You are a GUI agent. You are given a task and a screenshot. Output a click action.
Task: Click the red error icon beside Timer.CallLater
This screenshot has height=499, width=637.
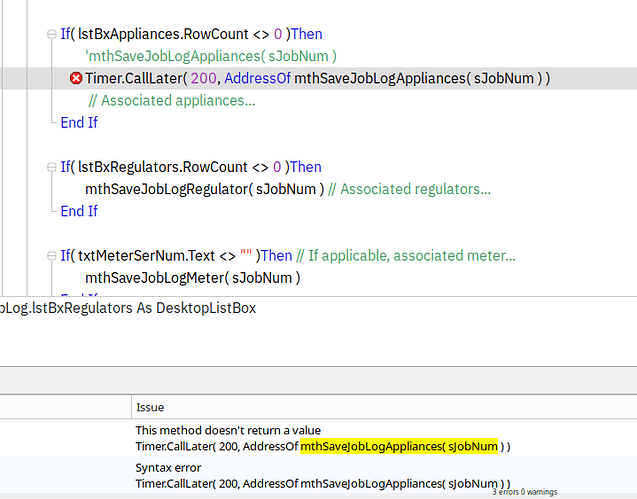tap(76, 78)
